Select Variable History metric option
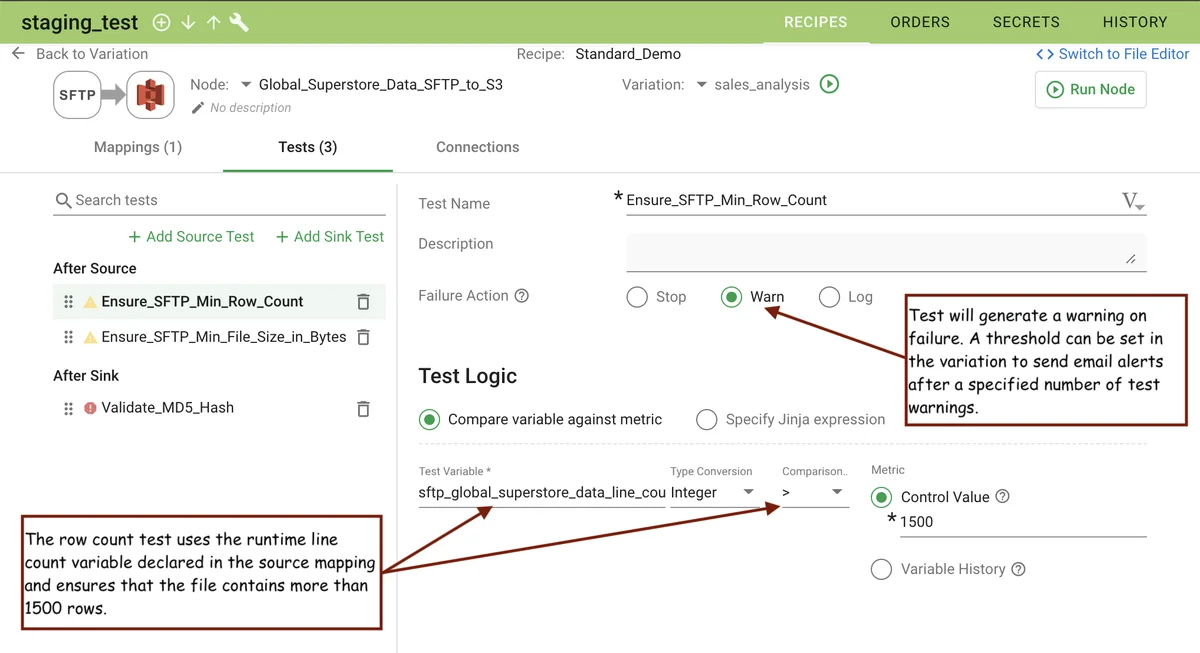1200x653 pixels. 881,569
